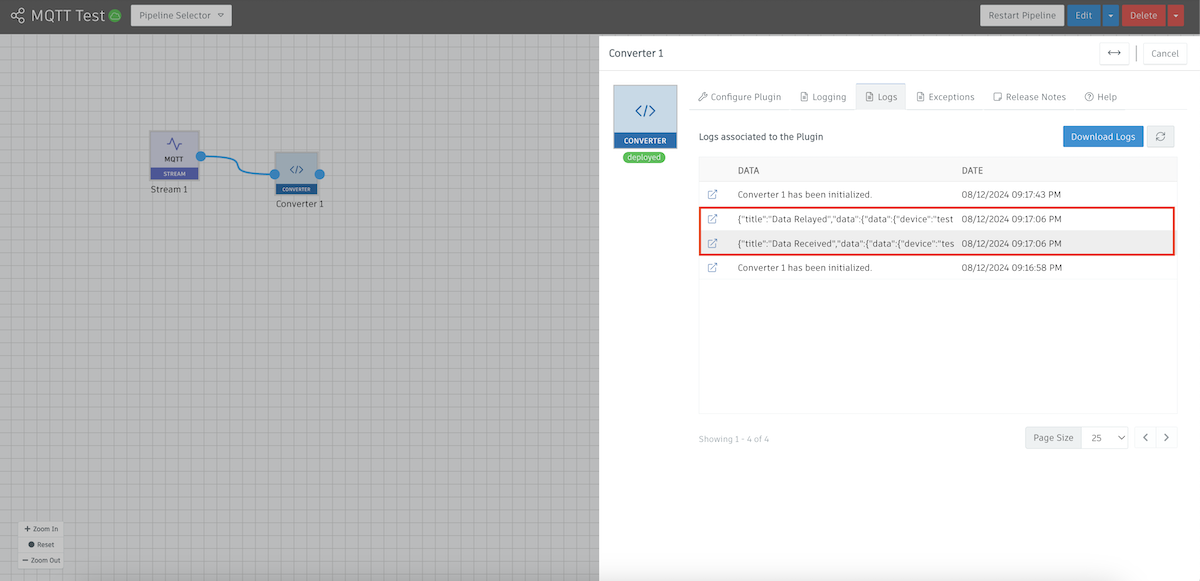1200x581 pixels.
Task: Click the large Converter plugin icon
Action: click(x=645, y=116)
